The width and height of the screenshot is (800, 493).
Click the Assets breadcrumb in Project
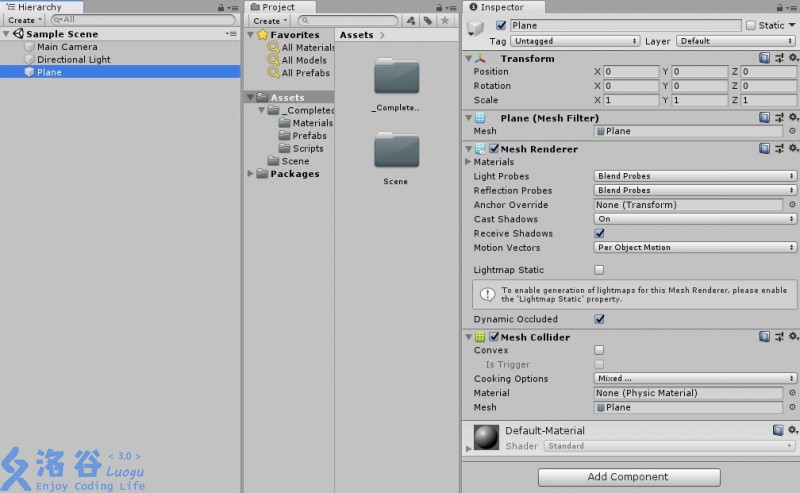pyautogui.click(x=357, y=35)
